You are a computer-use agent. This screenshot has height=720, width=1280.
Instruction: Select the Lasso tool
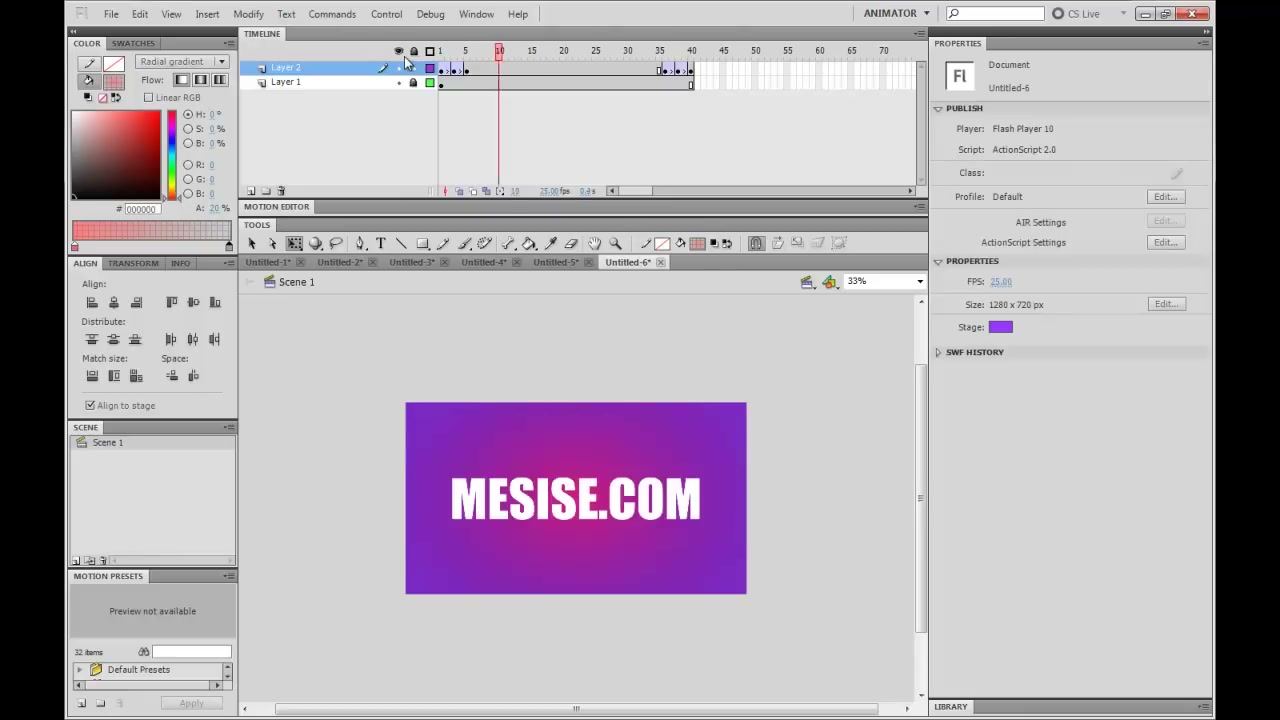[x=336, y=243]
